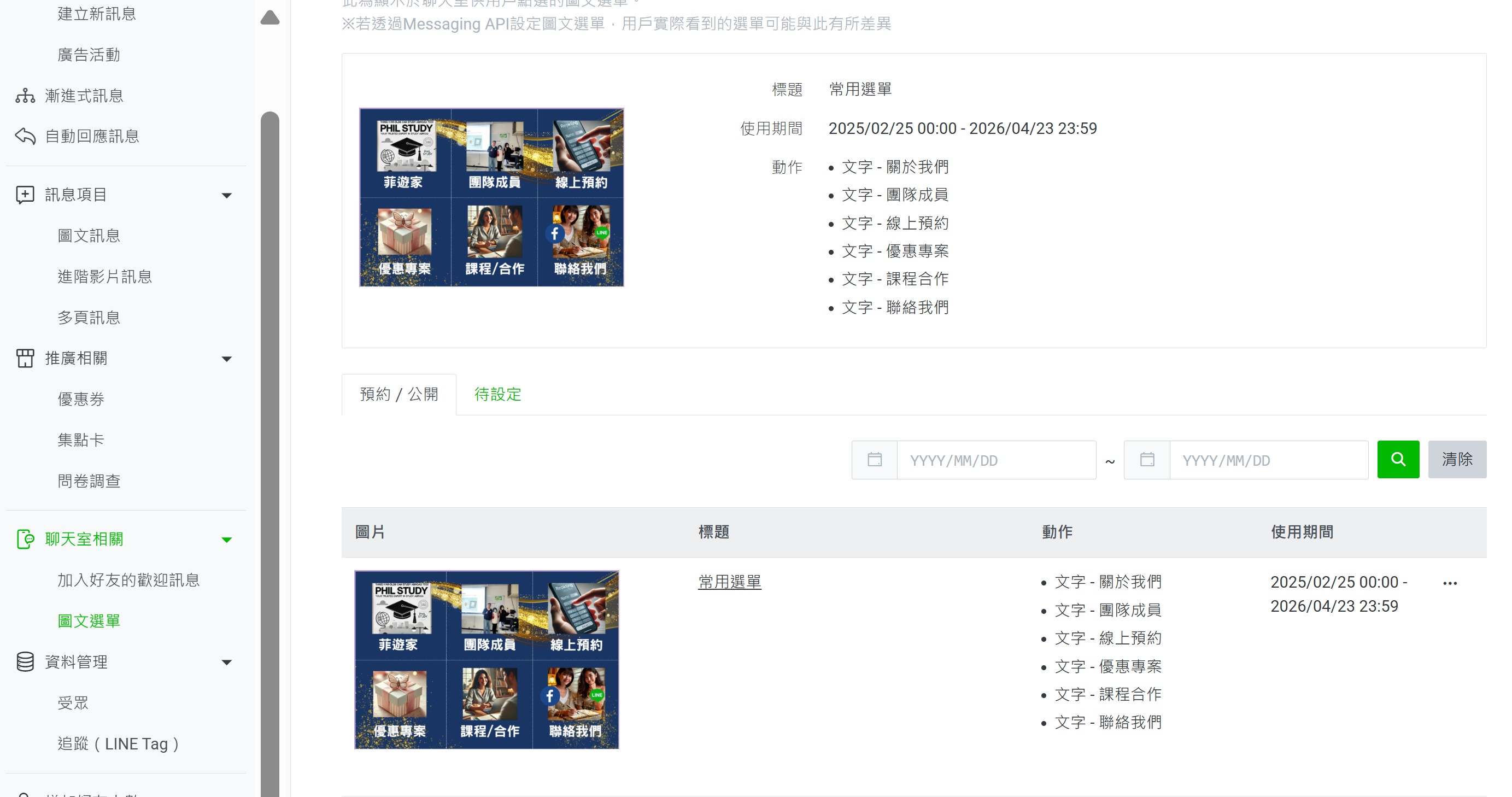Click the rich menu preview image in summary
Viewport: 1512px width, 797px height.
tap(491, 197)
